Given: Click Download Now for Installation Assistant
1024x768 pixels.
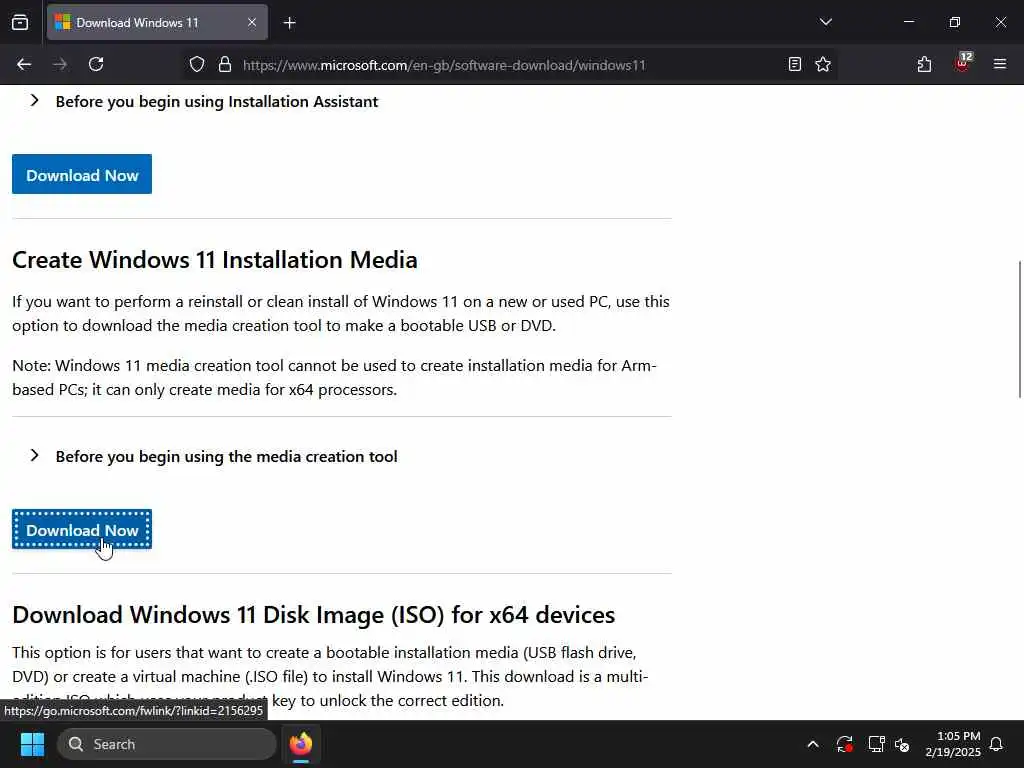Looking at the screenshot, I should tap(82, 174).
